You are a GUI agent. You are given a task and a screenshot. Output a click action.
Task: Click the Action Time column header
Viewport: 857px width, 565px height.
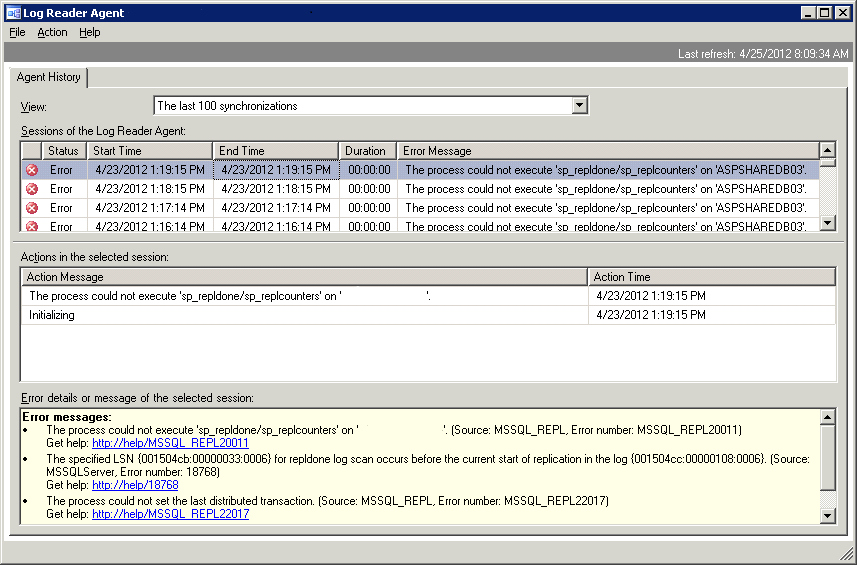click(712, 277)
